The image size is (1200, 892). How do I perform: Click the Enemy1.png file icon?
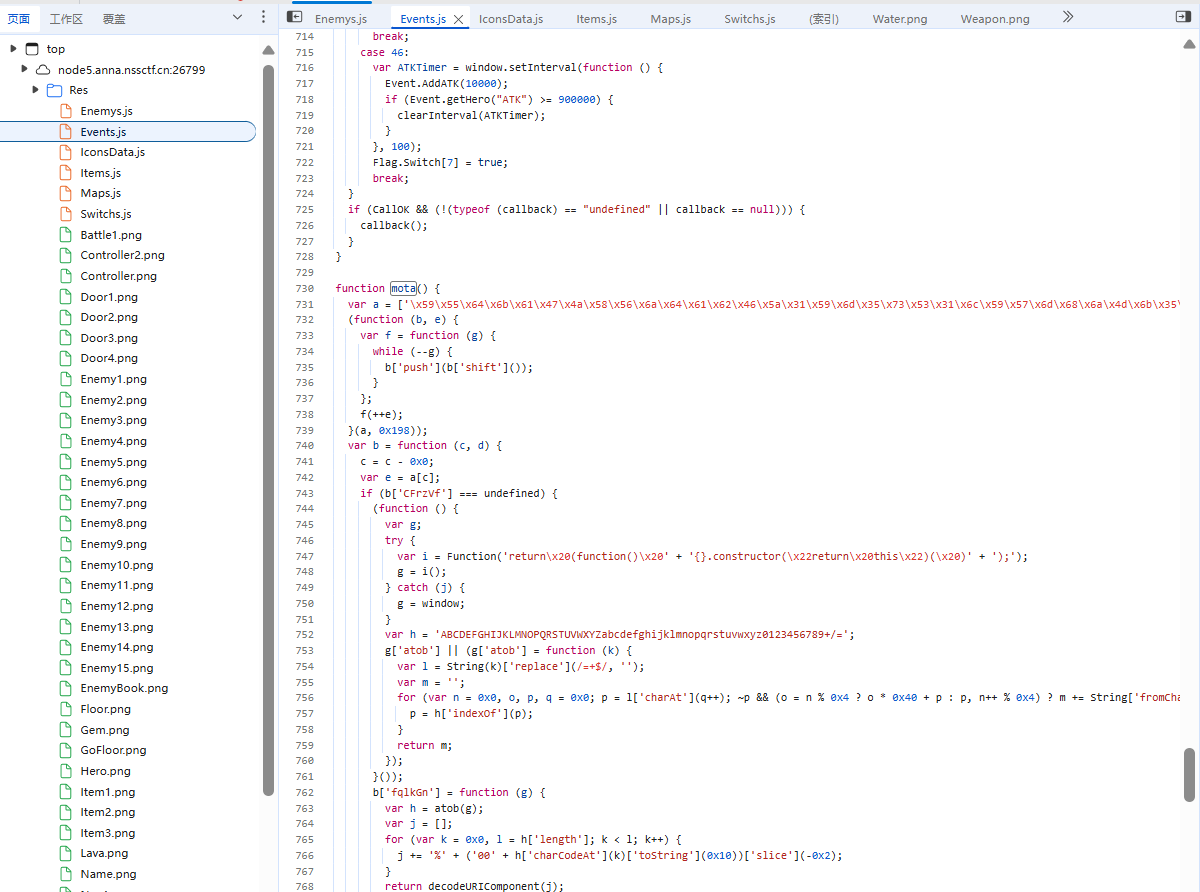(66, 379)
